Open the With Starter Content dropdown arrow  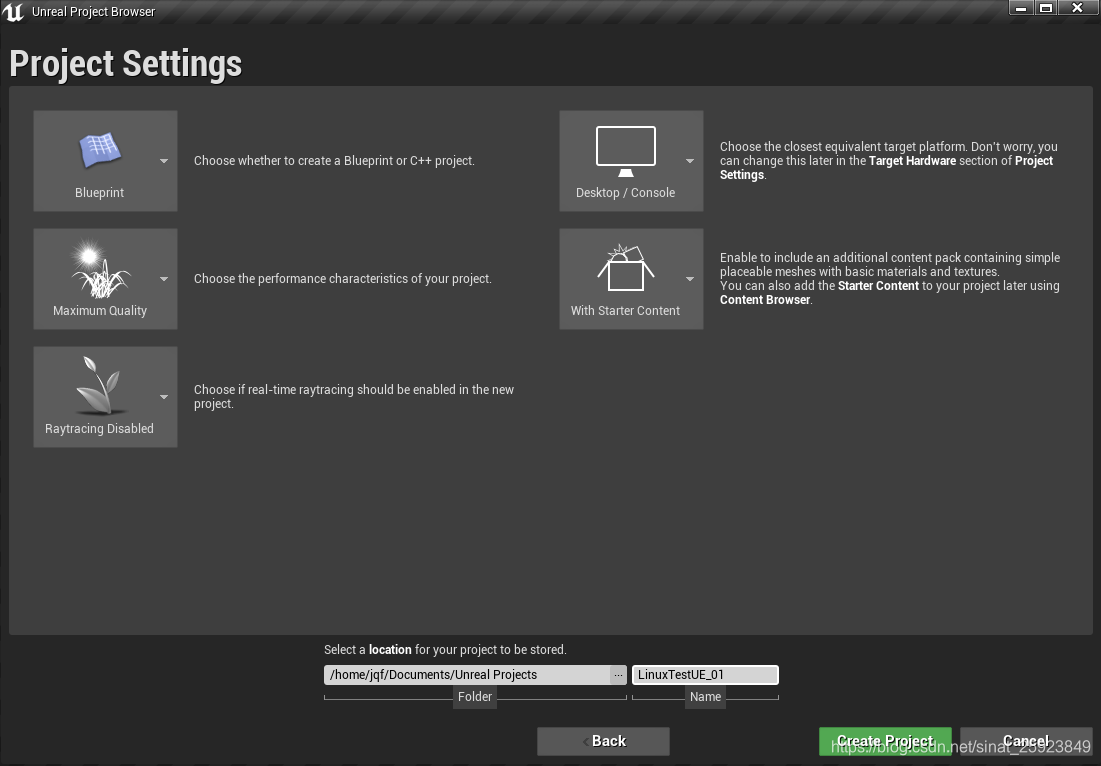[690, 279]
